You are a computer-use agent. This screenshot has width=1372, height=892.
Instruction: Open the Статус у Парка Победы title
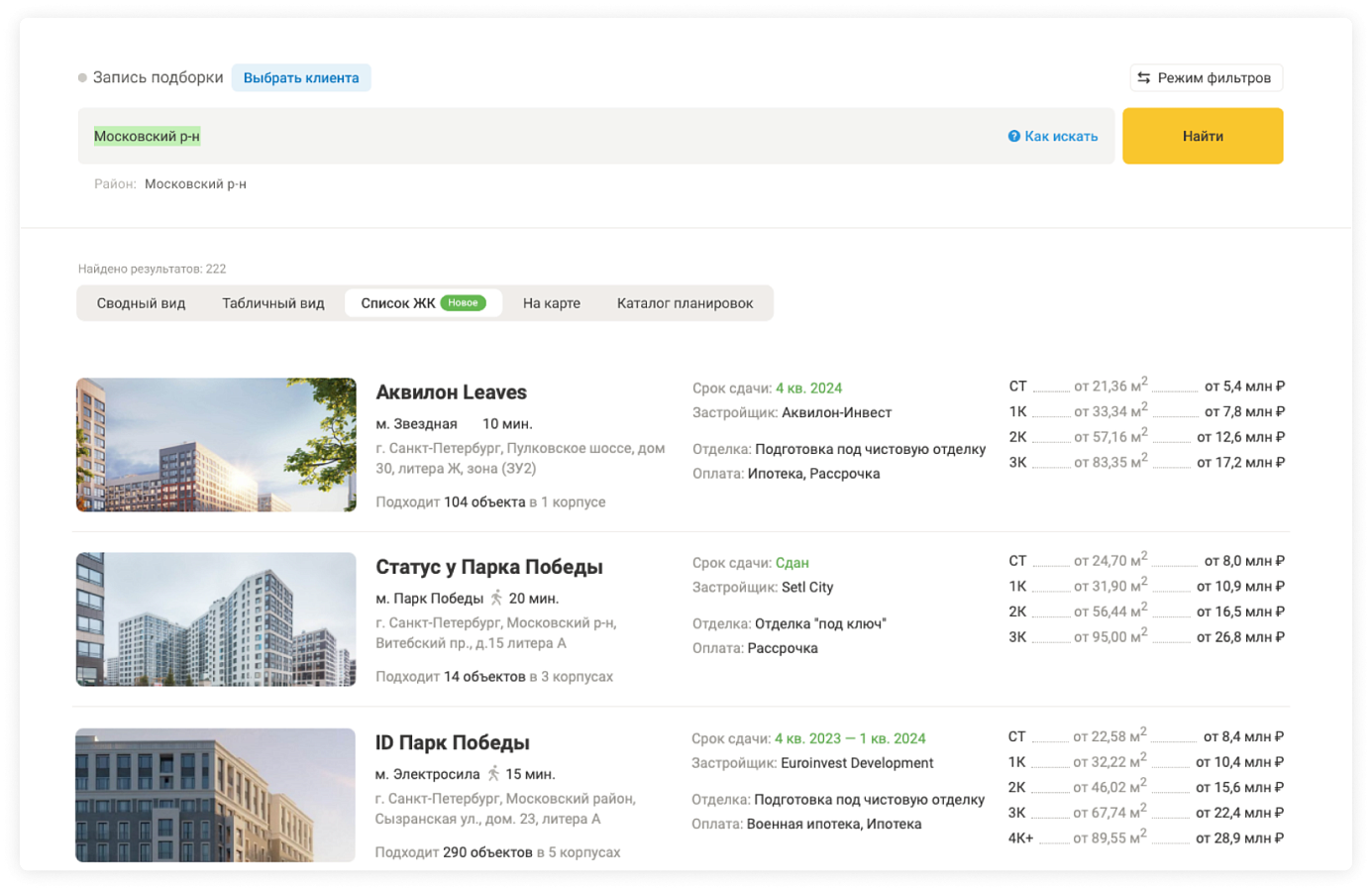coord(489,567)
